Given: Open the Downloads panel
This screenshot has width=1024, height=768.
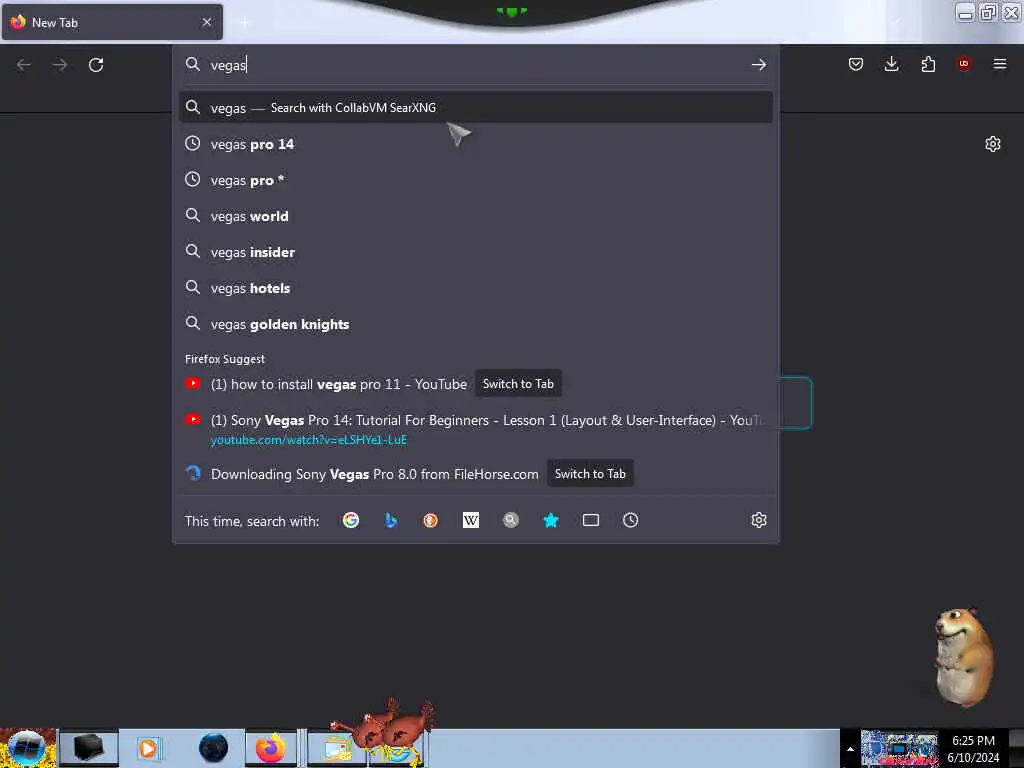Looking at the screenshot, I should pyautogui.click(x=891, y=64).
